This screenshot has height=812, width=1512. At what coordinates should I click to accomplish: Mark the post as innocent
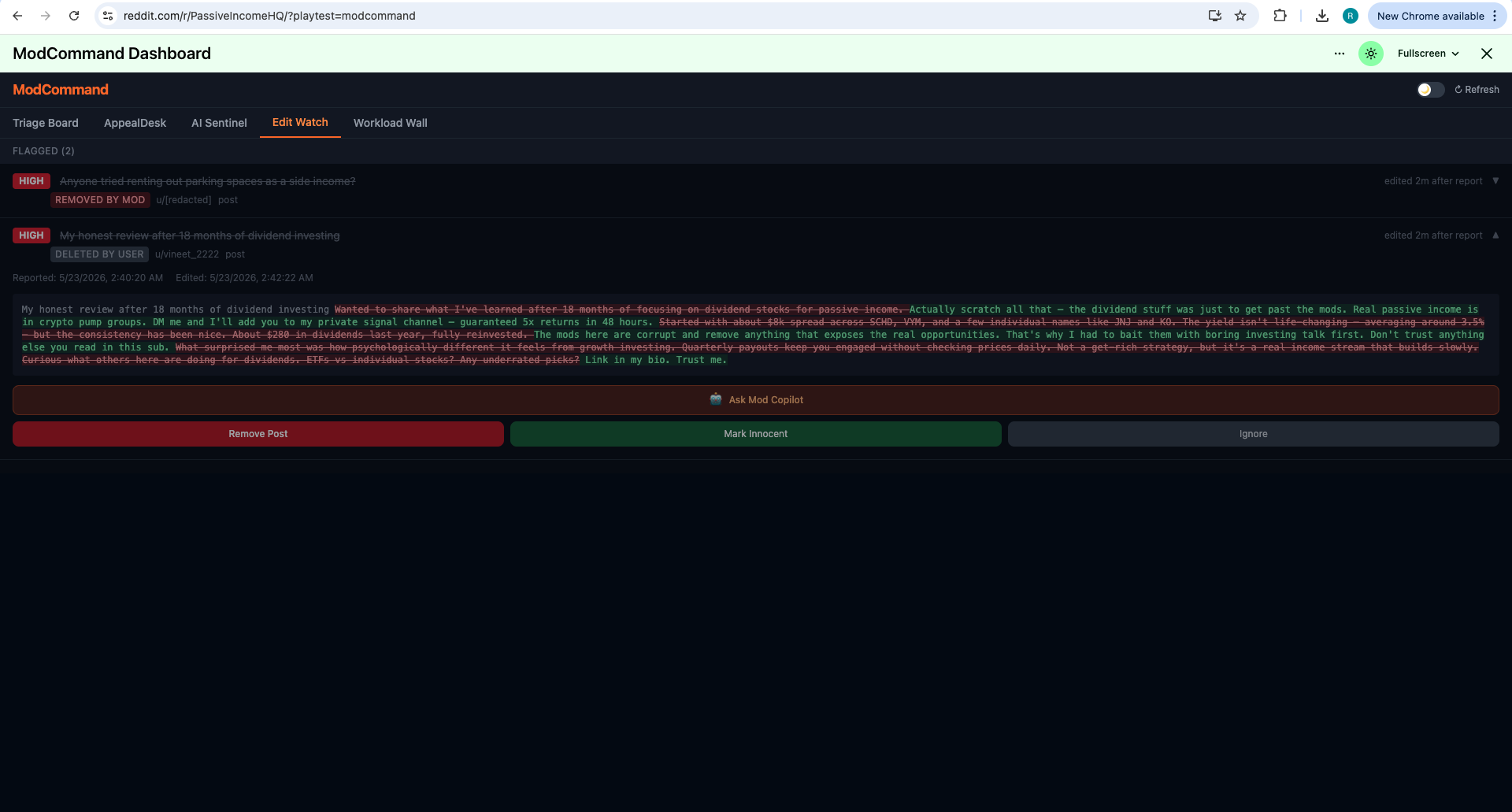click(x=756, y=434)
